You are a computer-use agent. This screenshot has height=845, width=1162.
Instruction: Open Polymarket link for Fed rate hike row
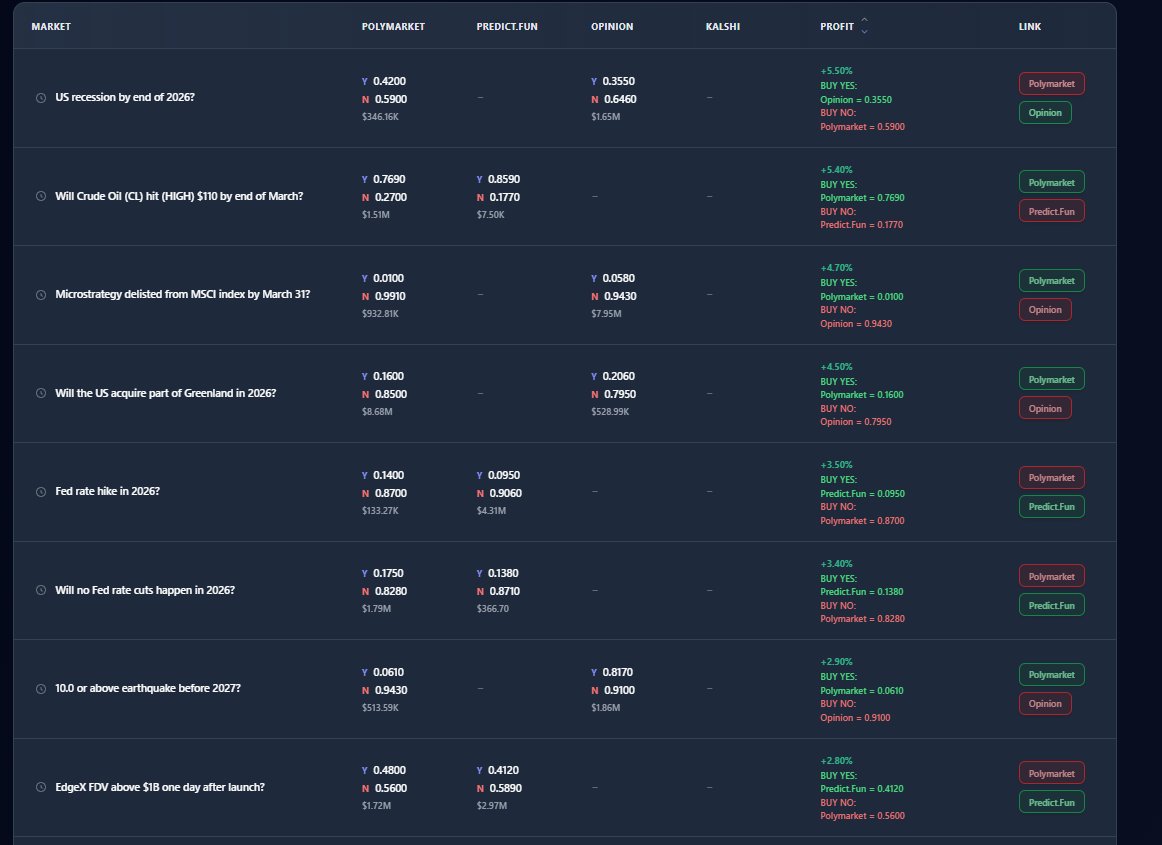(1052, 478)
